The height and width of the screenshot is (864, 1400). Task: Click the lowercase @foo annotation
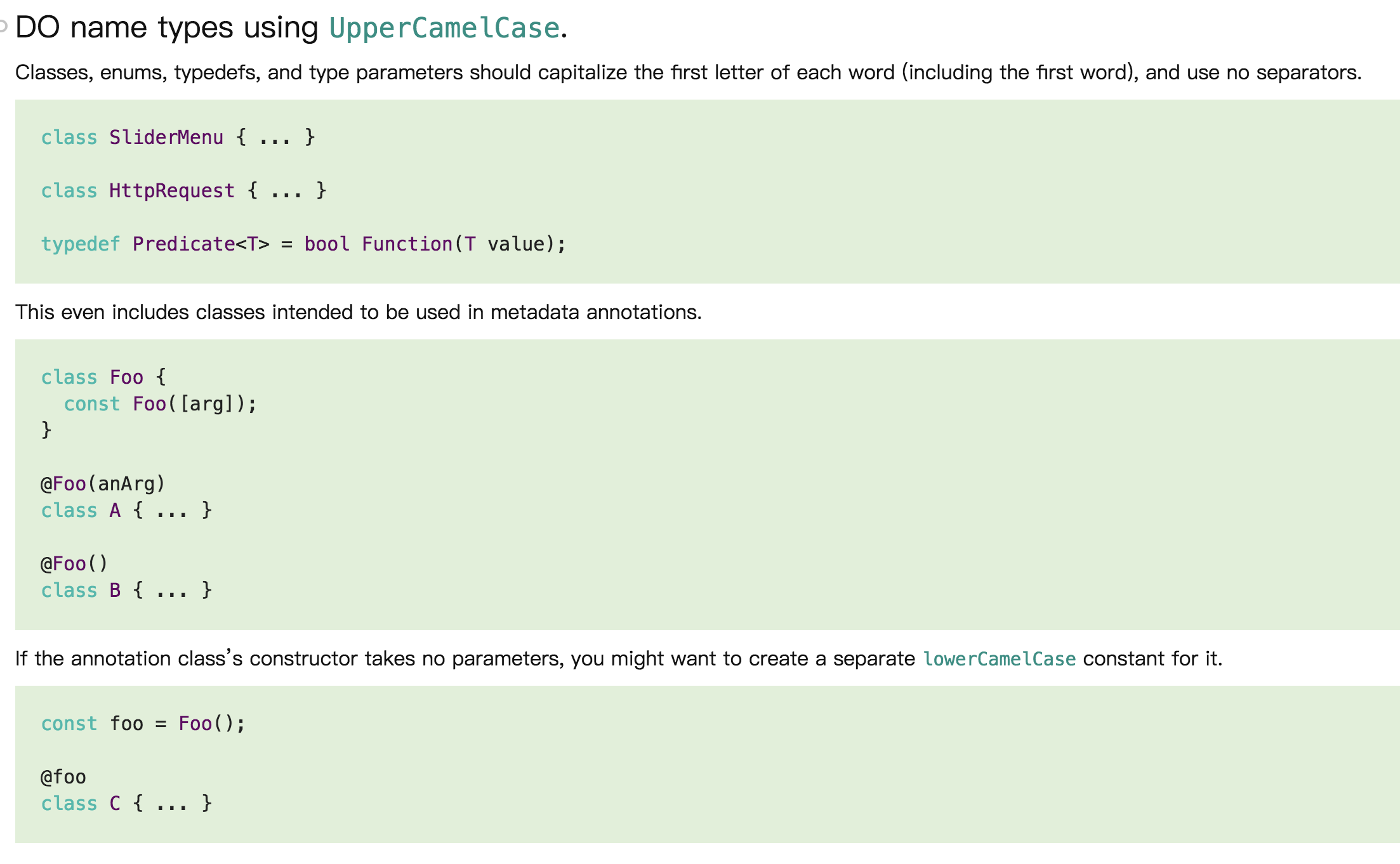click(x=63, y=777)
